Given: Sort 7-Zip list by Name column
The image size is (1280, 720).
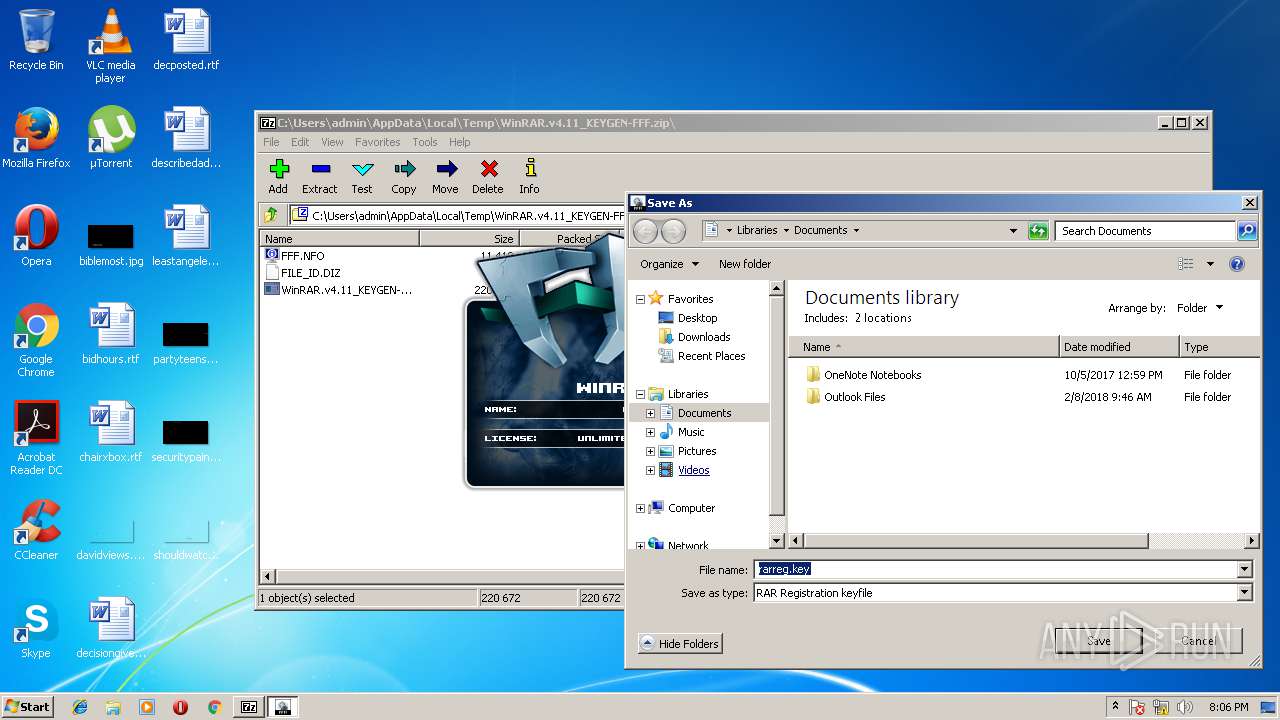Looking at the screenshot, I should coord(339,239).
